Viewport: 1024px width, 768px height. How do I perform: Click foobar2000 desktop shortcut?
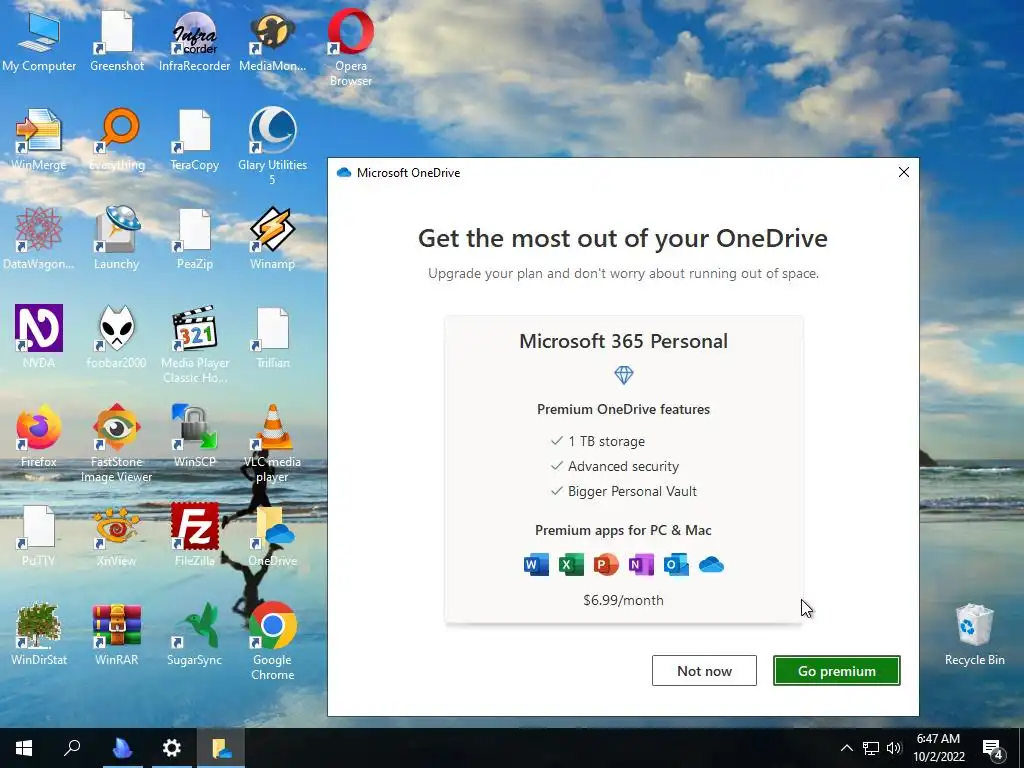click(117, 337)
